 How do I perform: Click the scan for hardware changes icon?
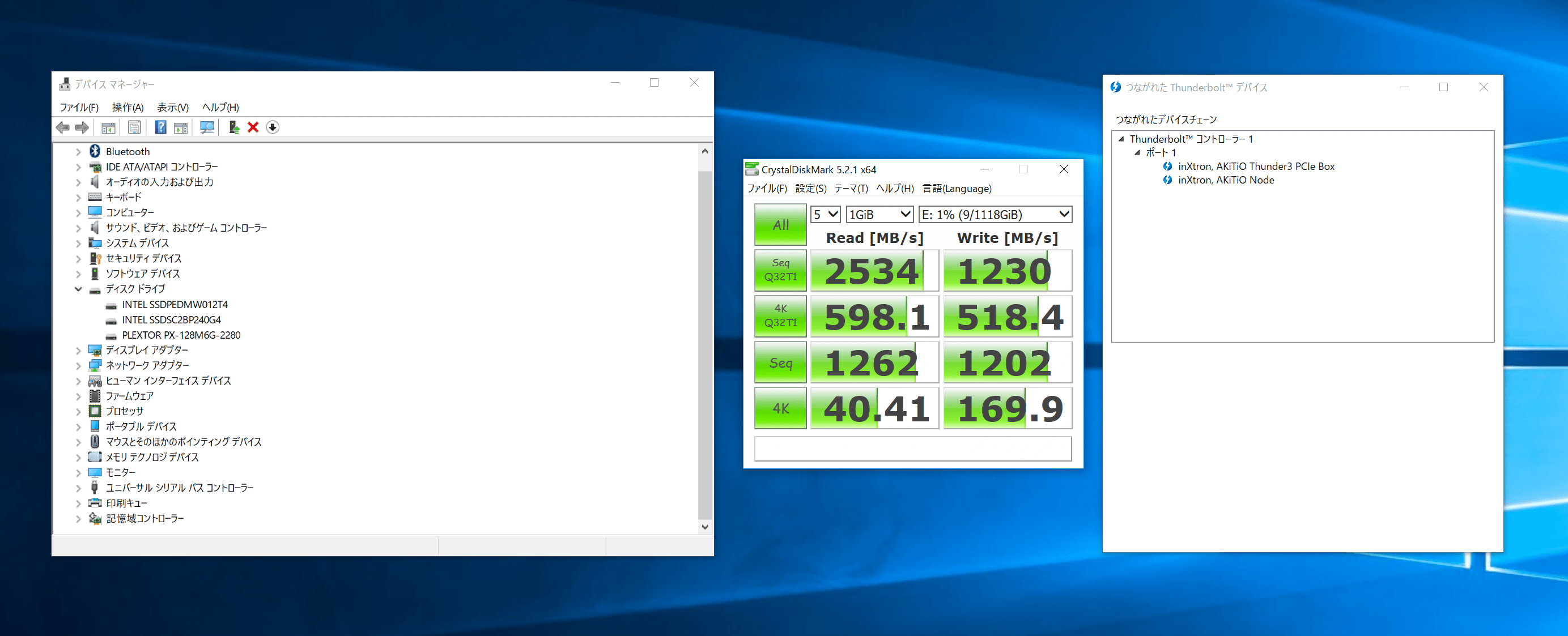pyautogui.click(x=207, y=127)
